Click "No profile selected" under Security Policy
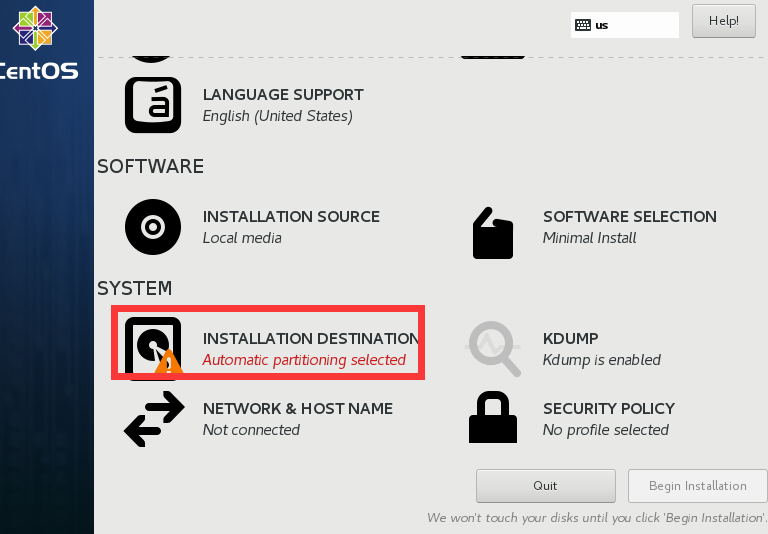Screen dimensions: 768x534 tap(605, 430)
